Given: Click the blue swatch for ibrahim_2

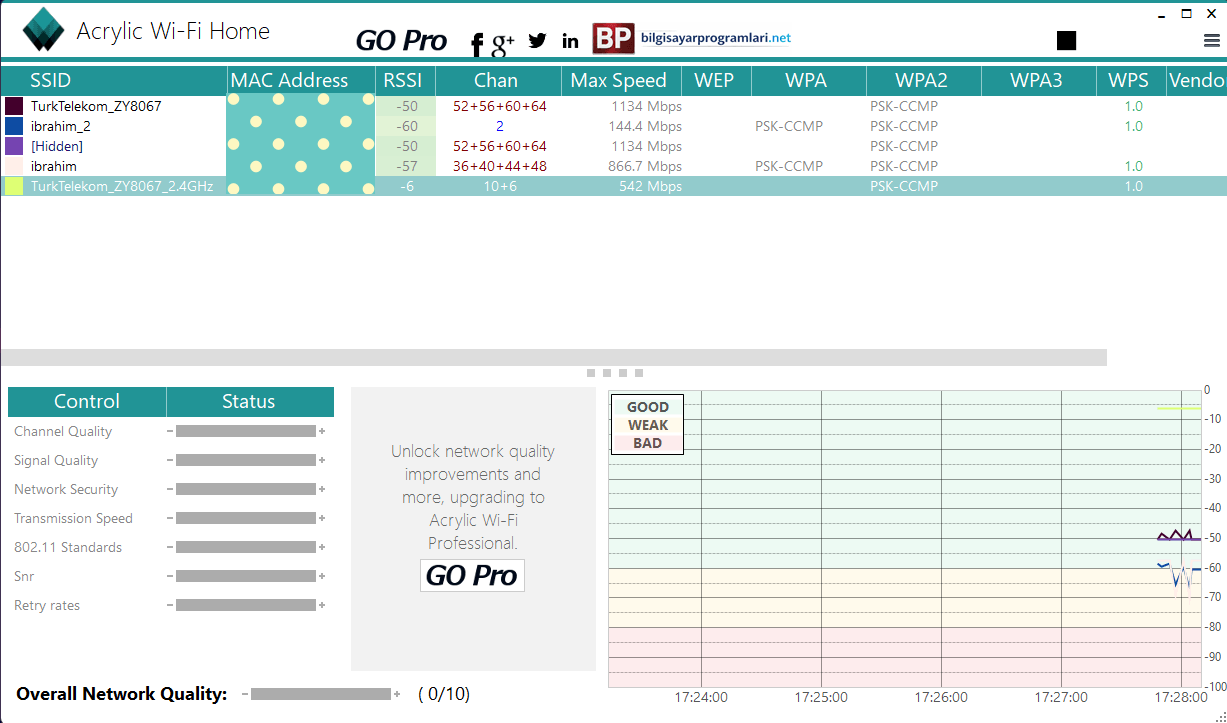Looking at the screenshot, I should 14,126.
